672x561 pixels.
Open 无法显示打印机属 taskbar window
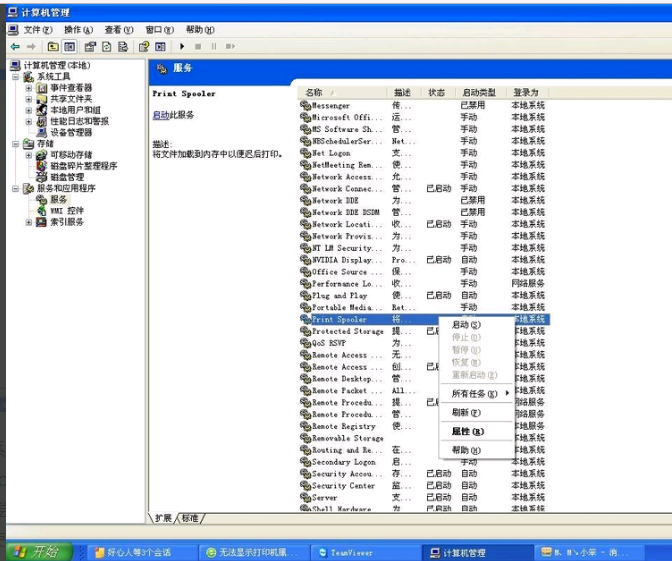pyautogui.click(x=255, y=552)
